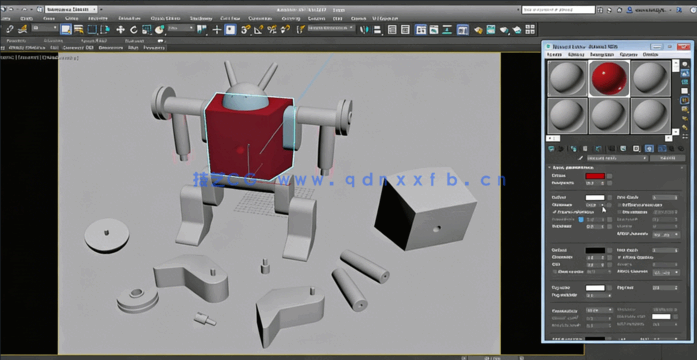Click the search field in title bar
697x360 pixels.
click(558, 9)
